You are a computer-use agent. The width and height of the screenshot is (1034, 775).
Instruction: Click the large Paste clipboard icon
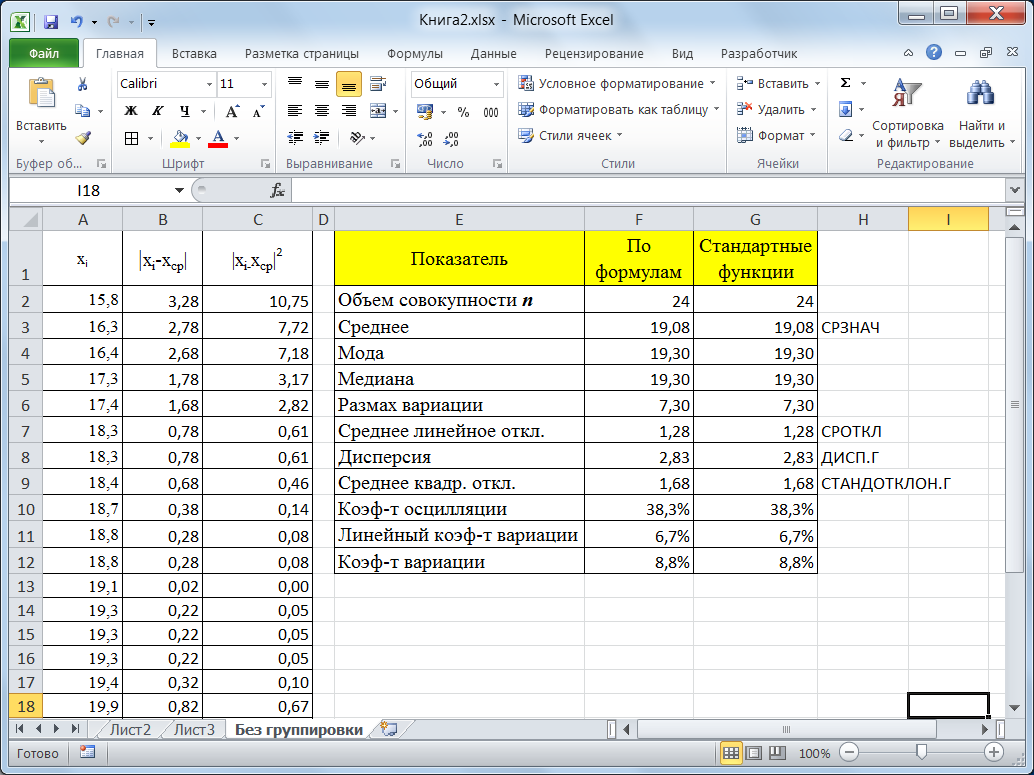click(x=42, y=94)
